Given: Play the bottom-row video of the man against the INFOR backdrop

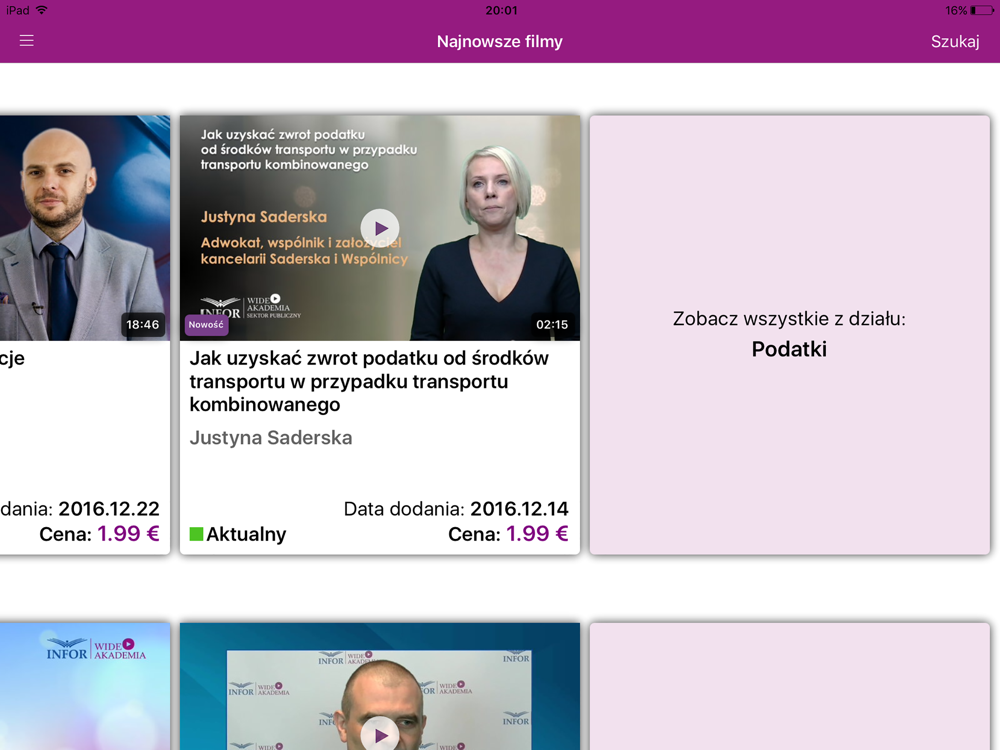Looking at the screenshot, I should [x=380, y=735].
